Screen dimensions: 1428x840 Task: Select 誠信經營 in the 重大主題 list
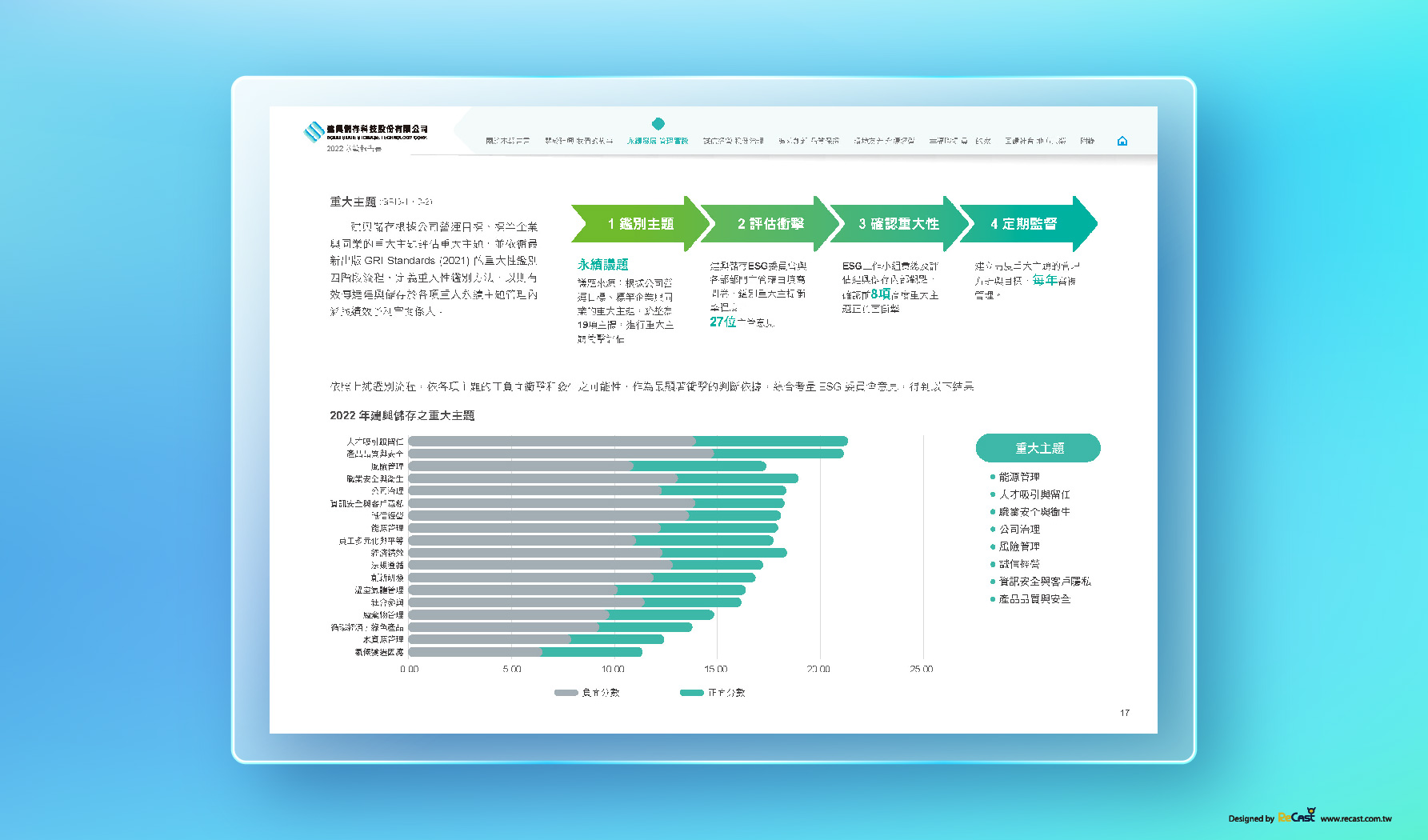pyautogui.click(x=1019, y=564)
